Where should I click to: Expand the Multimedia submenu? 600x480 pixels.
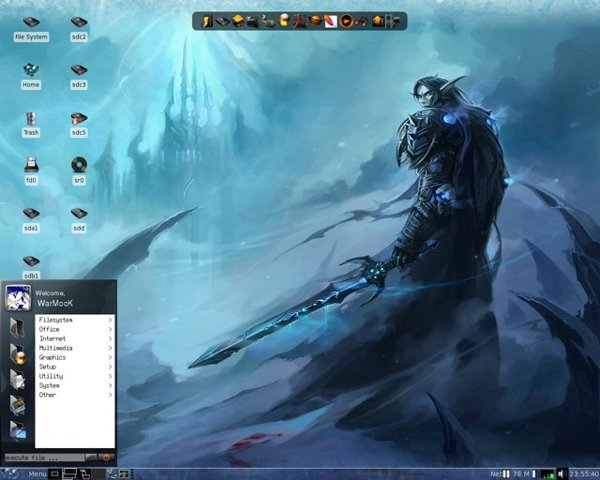click(x=75, y=348)
